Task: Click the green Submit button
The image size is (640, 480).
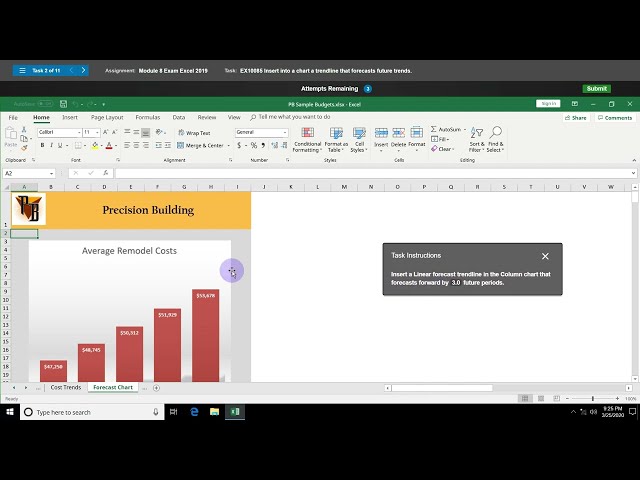Action: [596, 89]
